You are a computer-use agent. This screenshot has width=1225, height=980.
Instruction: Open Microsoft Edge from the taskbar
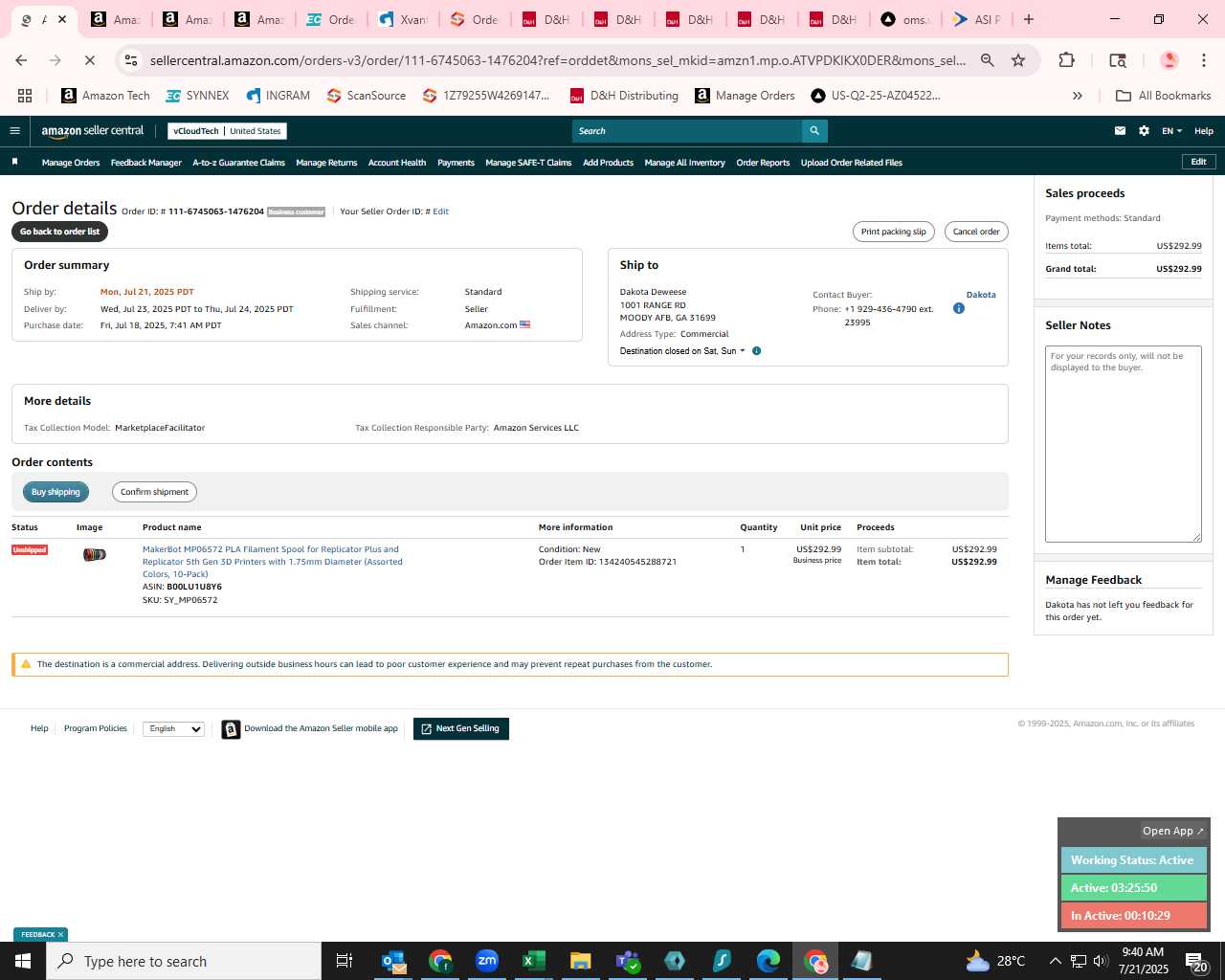tap(768, 961)
